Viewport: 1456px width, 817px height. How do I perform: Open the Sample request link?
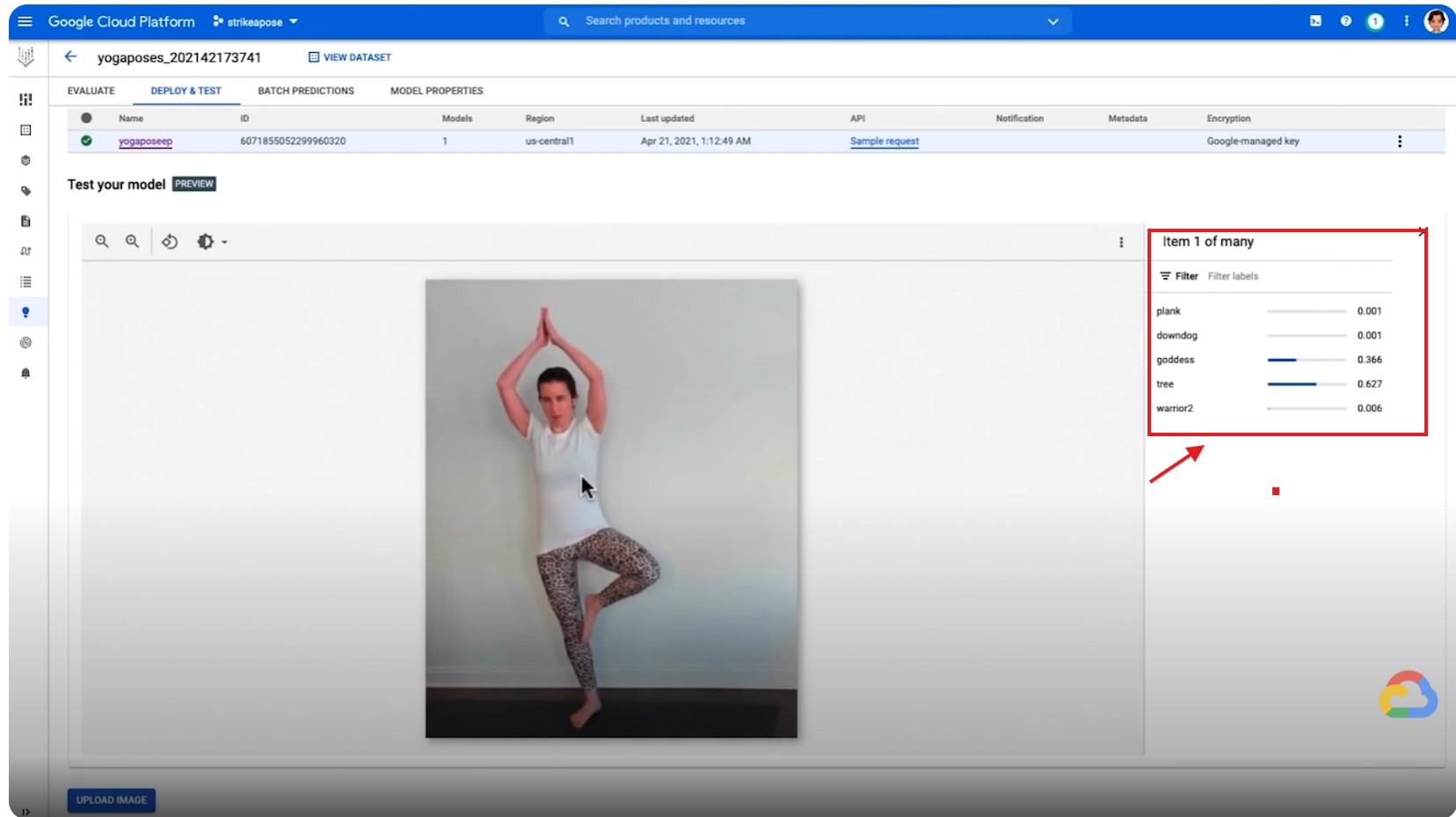click(x=884, y=141)
